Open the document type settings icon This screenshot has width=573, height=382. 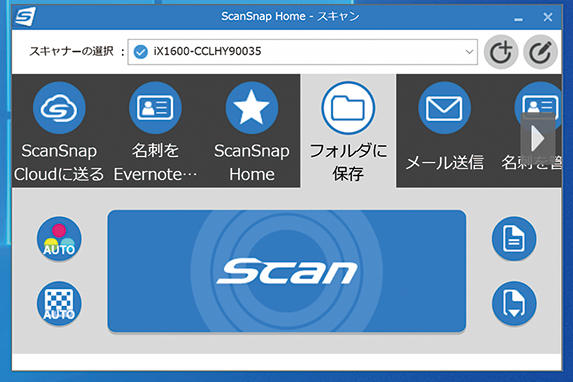pos(514,239)
